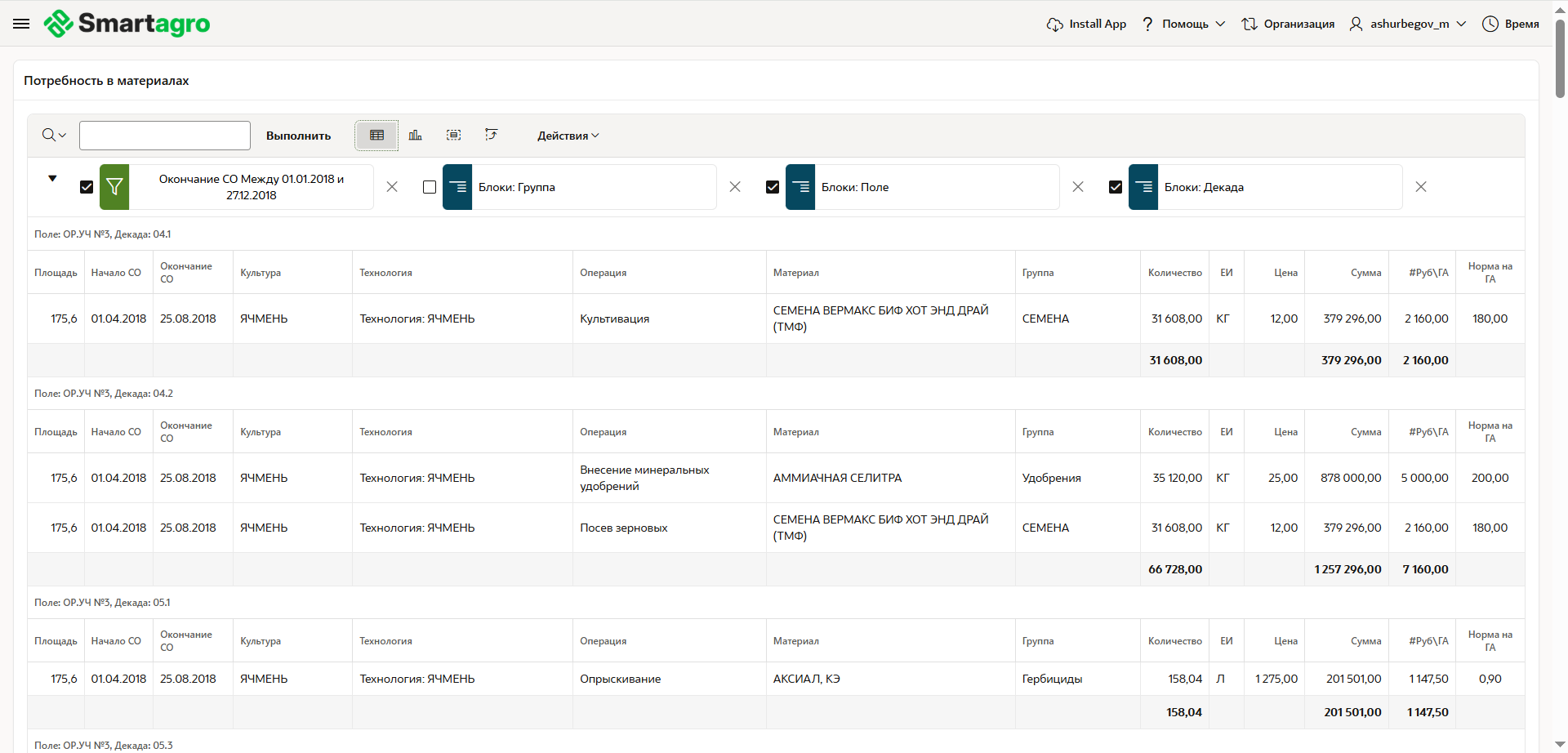Switch to chart view
Image resolution: width=1568 pixels, height=753 pixels.
click(415, 136)
